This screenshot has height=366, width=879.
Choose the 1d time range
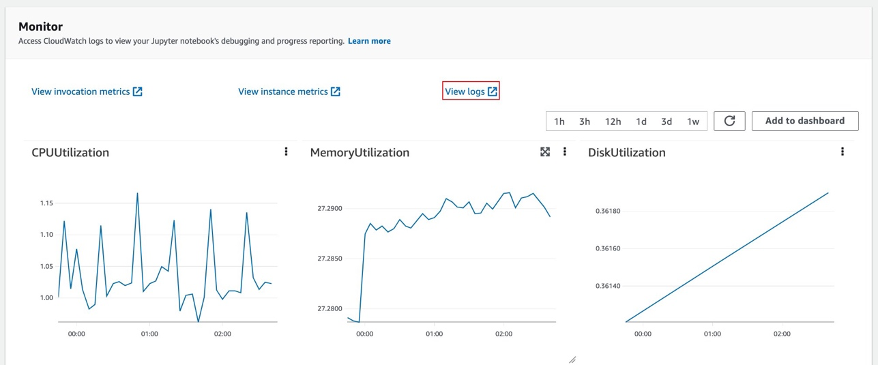point(641,121)
